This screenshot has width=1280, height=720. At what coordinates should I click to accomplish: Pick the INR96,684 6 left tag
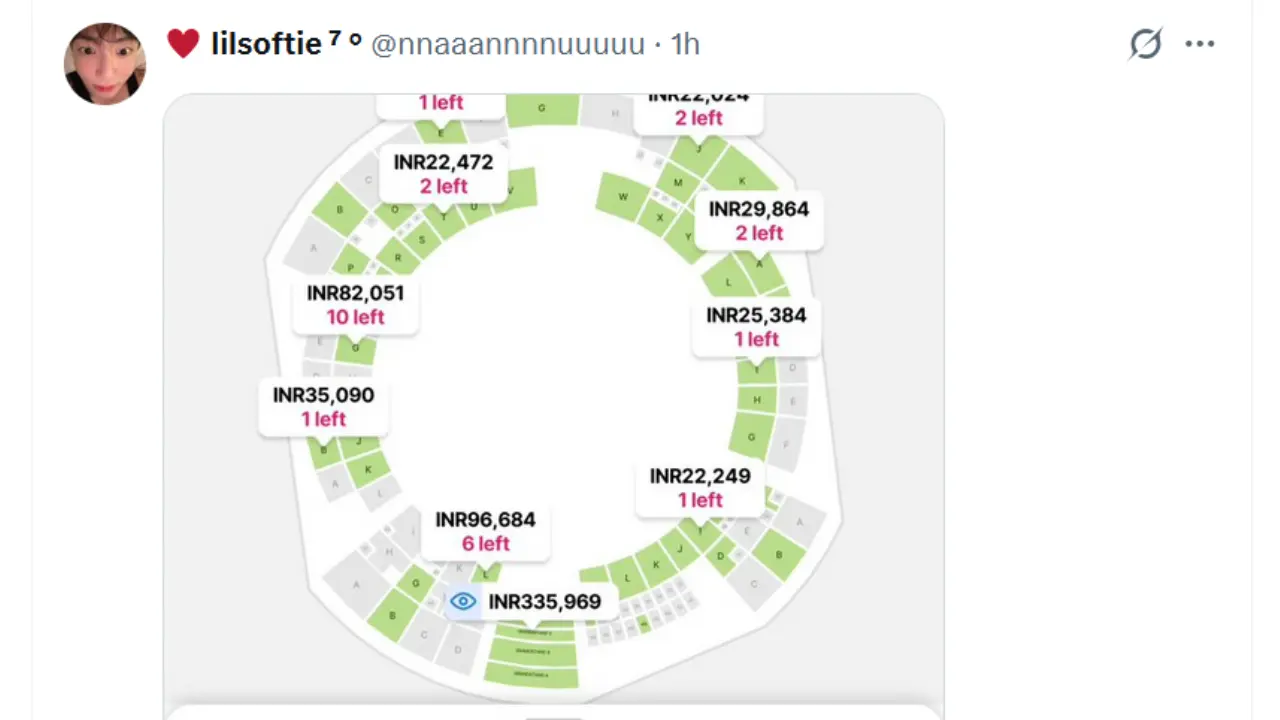[x=485, y=531]
